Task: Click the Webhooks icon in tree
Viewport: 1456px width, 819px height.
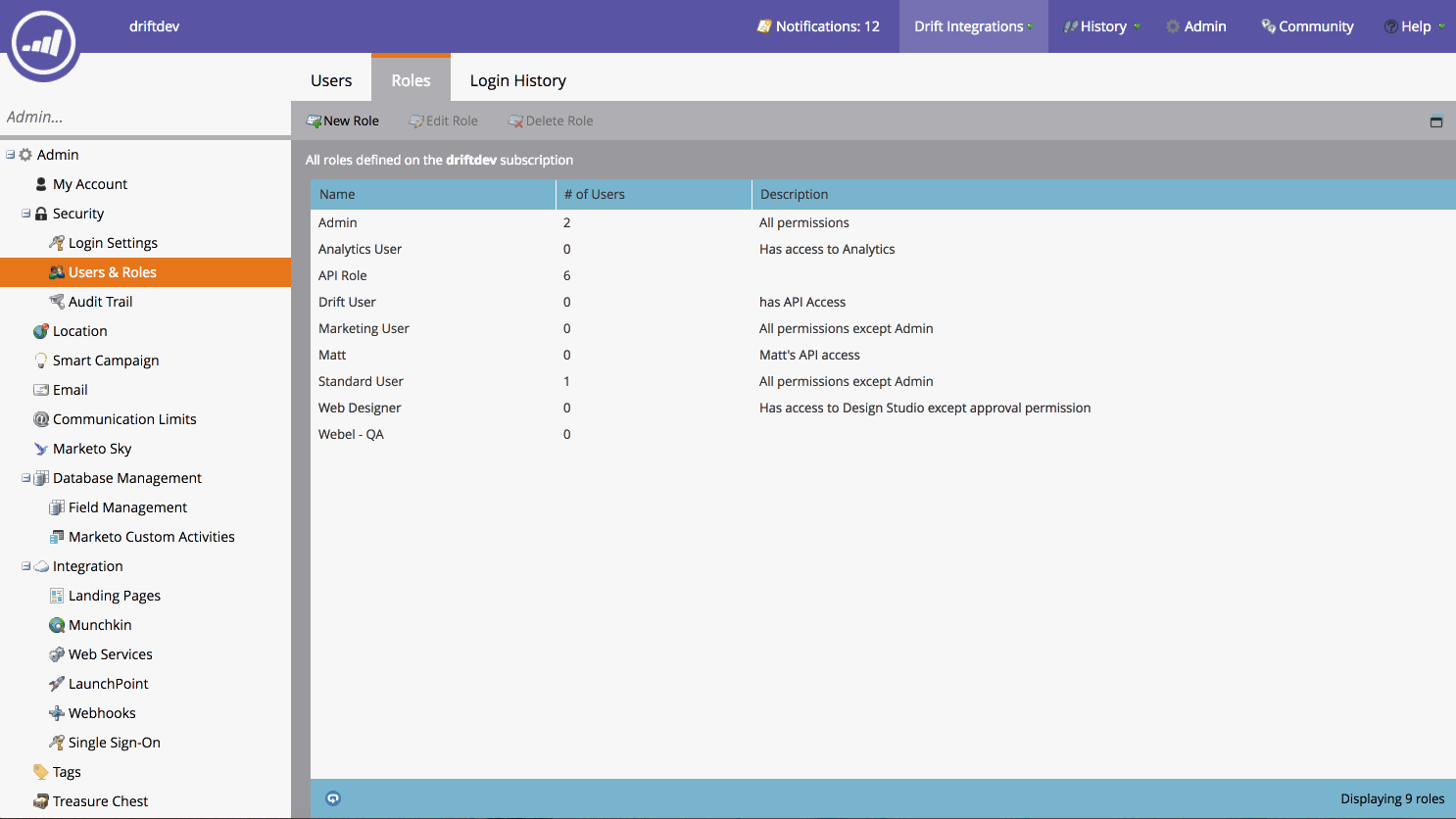Action: pyautogui.click(x=57, y=713)
